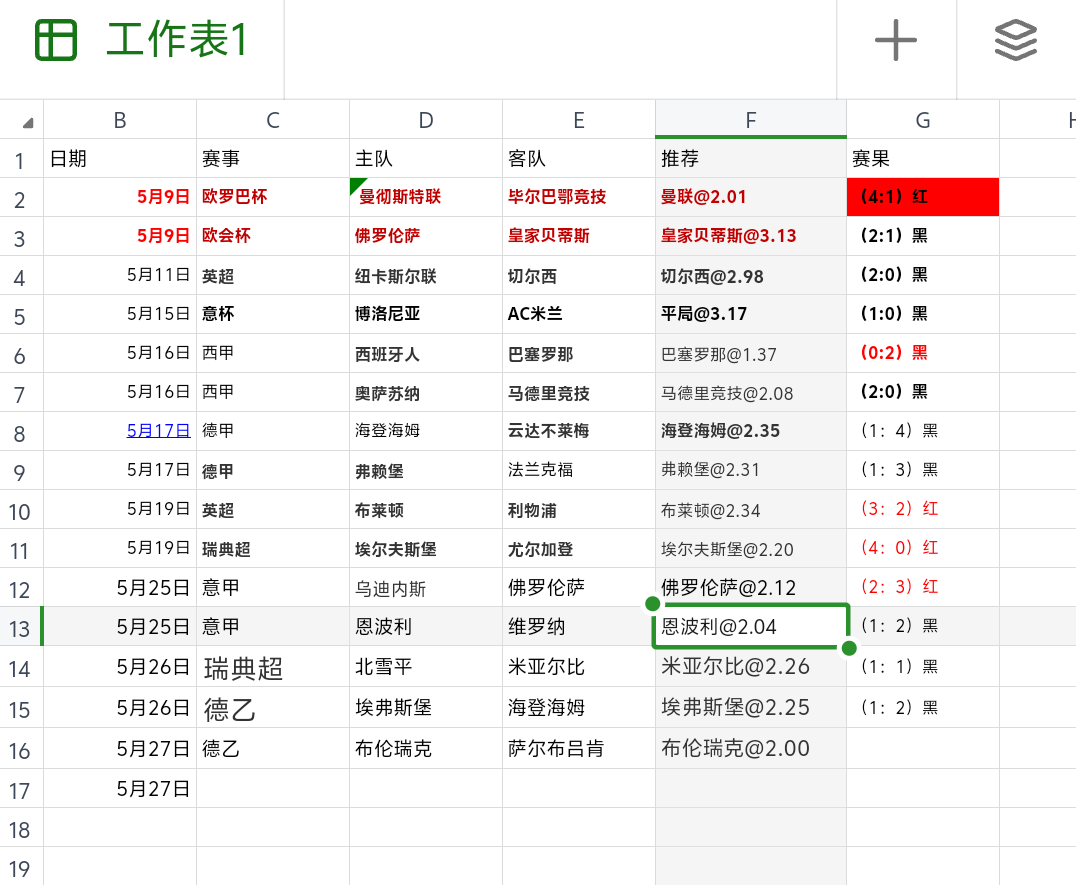Select the red highlighted (4:1) 红 cell
1076x885 pixels.
pos(922,197)
